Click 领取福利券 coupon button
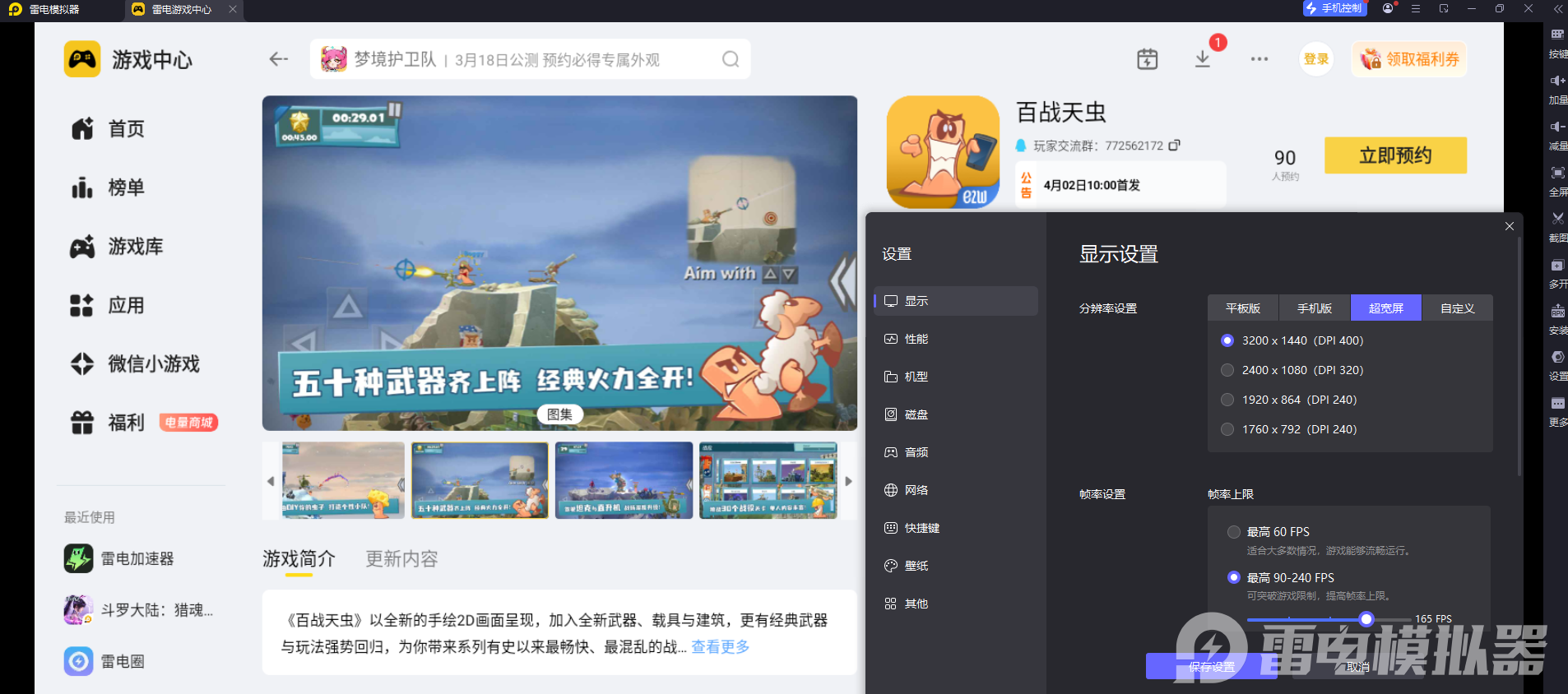 [1409, 59]
